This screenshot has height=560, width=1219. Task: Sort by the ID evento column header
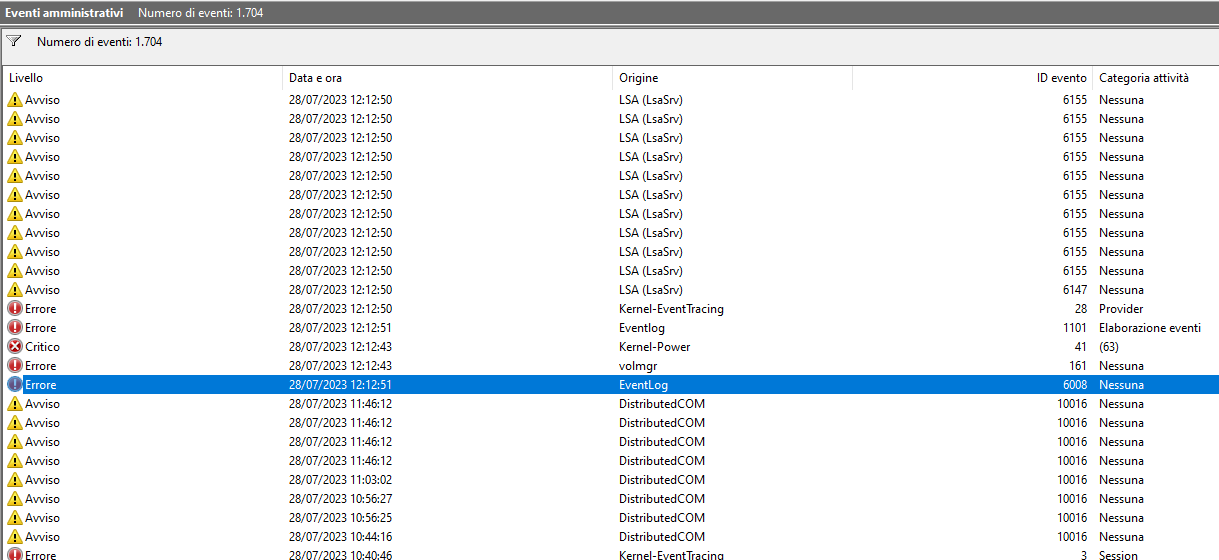pyautogui.click(x=973, y=78)
